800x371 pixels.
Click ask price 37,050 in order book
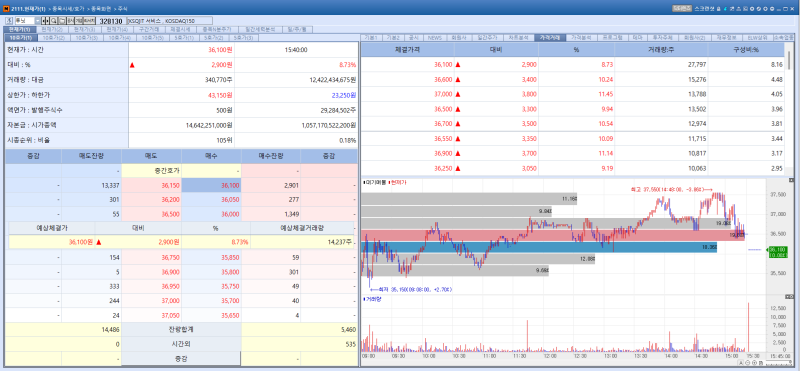(x=152, y=315)
